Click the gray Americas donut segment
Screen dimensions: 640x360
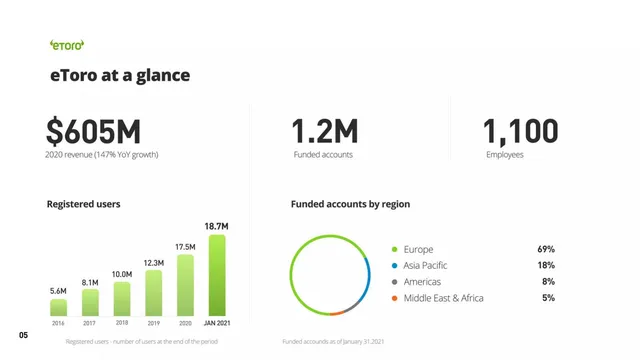pyautogui.click(x=353, y=307)
